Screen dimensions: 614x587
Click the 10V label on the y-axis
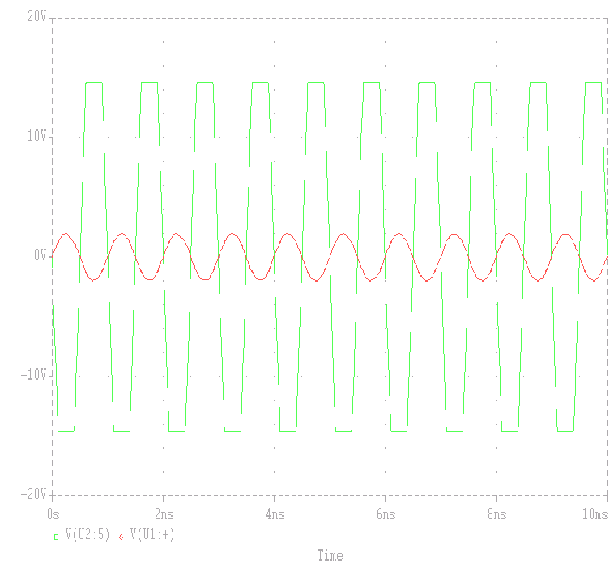tap(37, 136)
